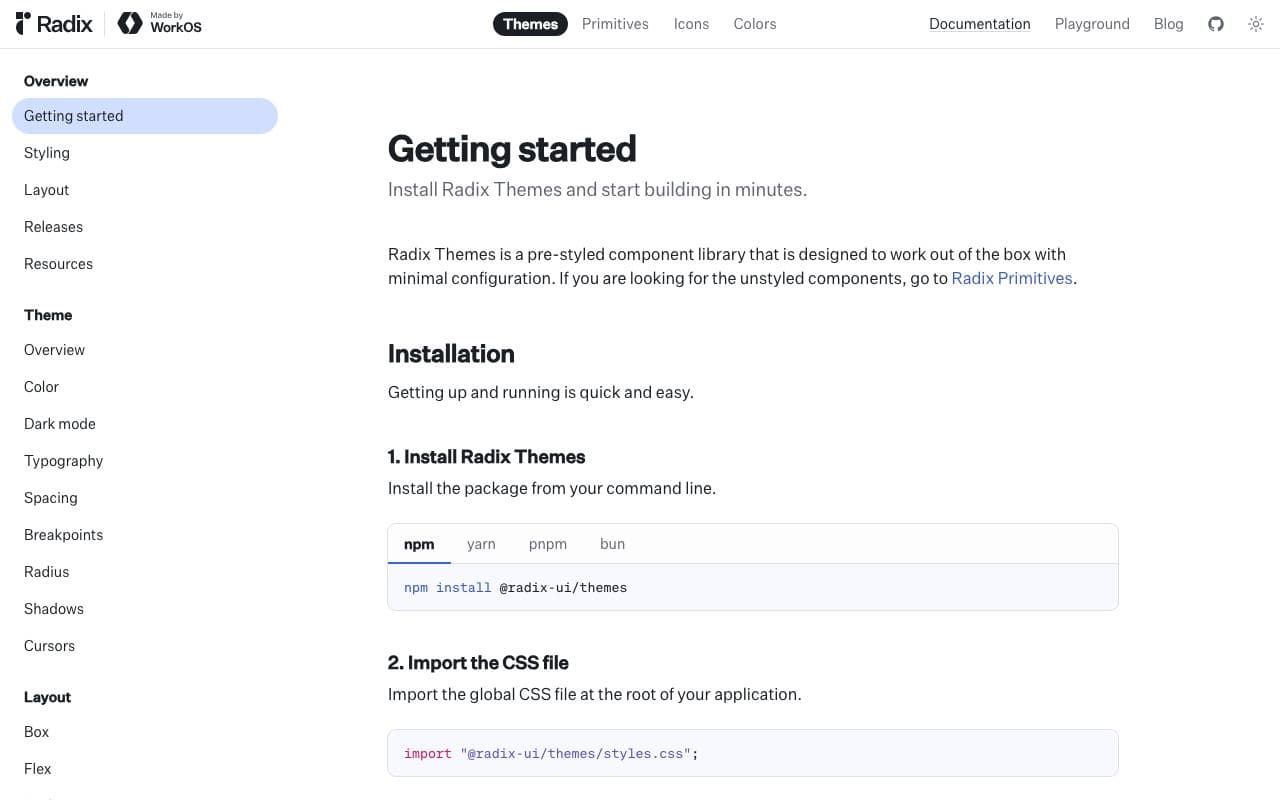The image size is (1280, 800).
Task: Open Breakpoints page in sidebar
Action: click(145, 535)
